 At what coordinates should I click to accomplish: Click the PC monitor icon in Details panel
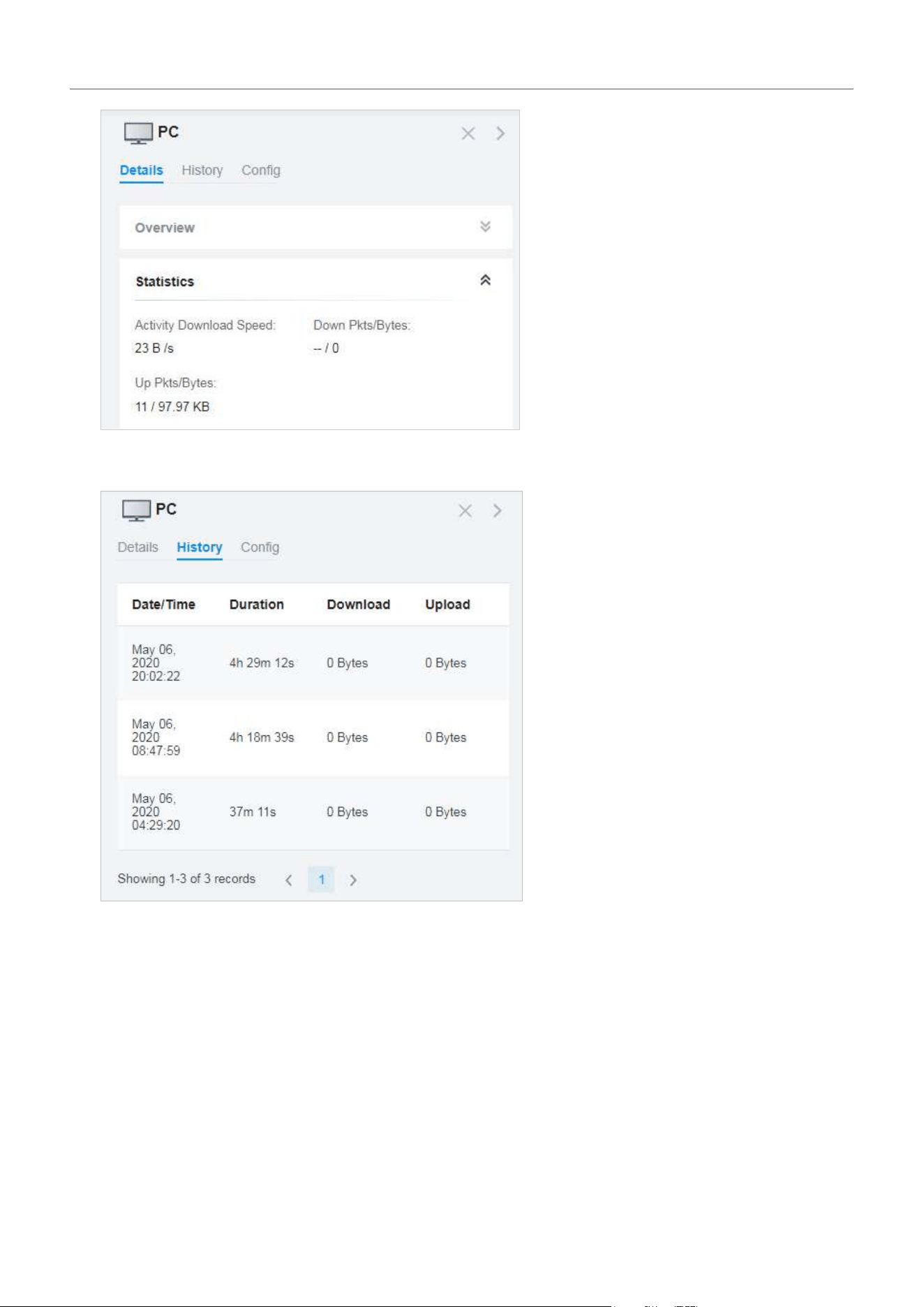pos(138,133)
